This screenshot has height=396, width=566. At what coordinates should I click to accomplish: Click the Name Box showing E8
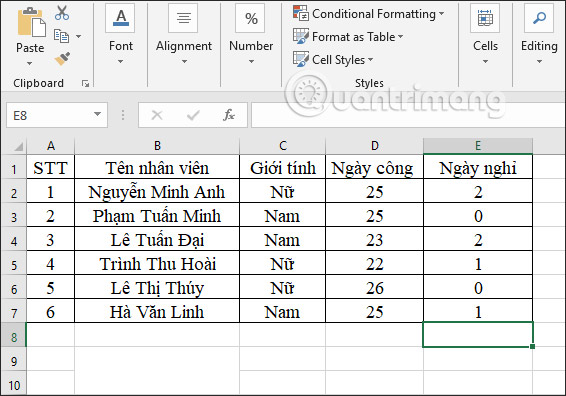[57, 115]
